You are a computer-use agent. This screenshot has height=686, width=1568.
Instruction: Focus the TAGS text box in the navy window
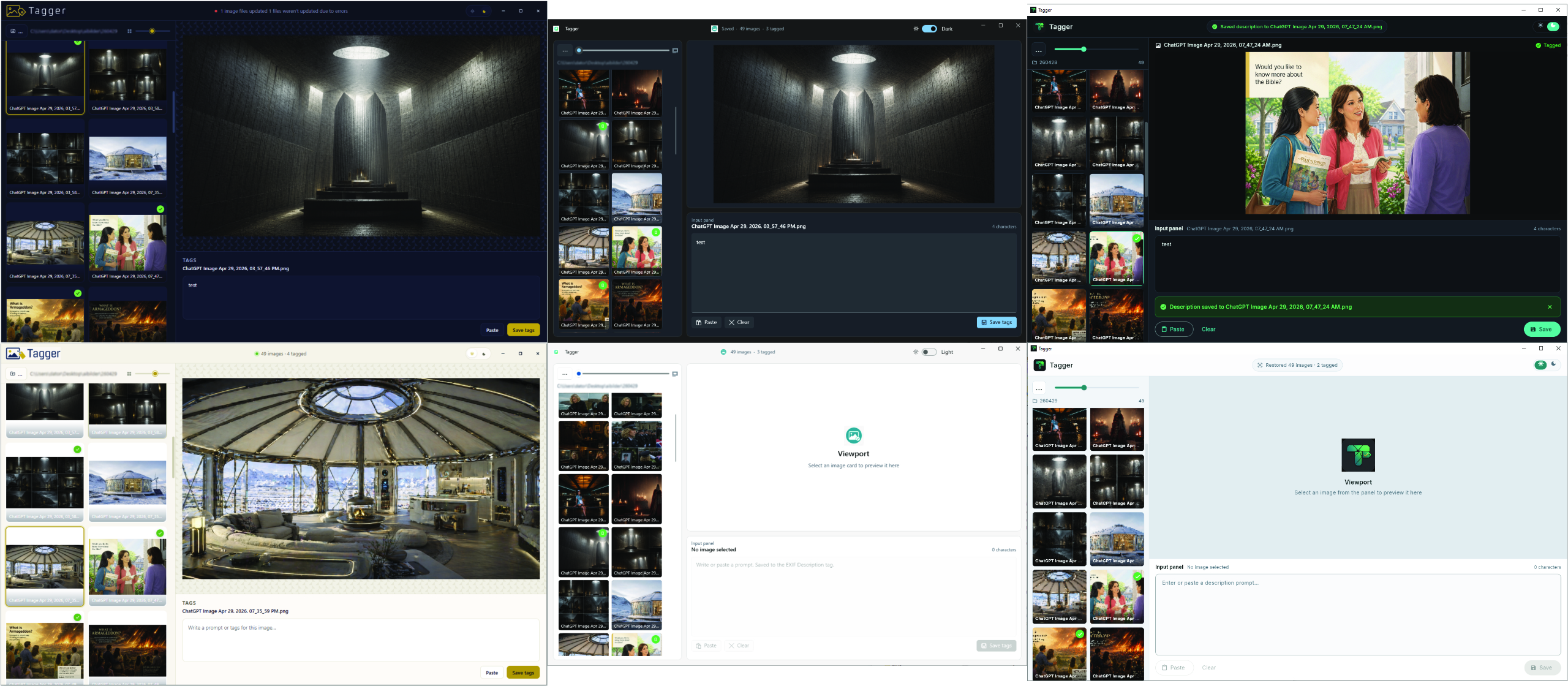[x=361, y=298]
